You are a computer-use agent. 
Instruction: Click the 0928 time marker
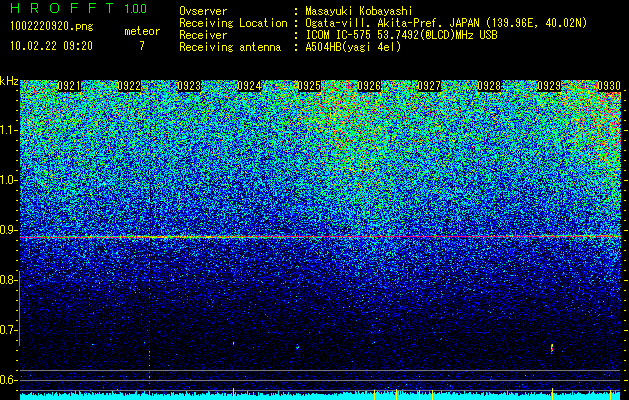(489, 86)
